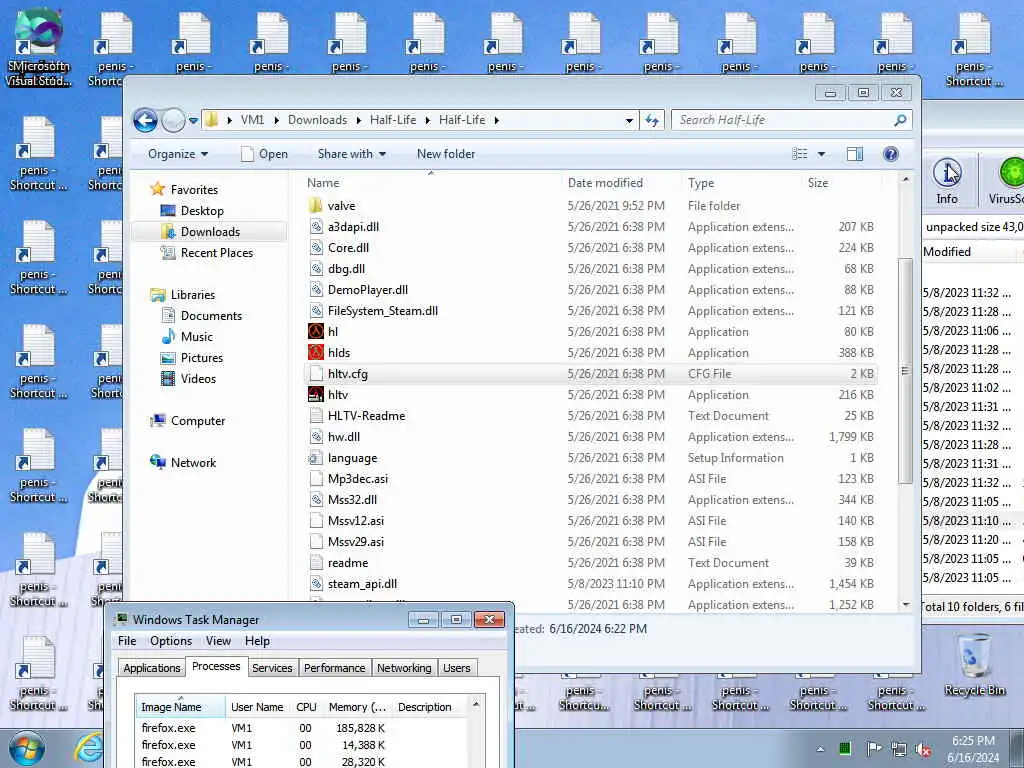
Task: Select the hltv application icon
Action: [316, 394]
